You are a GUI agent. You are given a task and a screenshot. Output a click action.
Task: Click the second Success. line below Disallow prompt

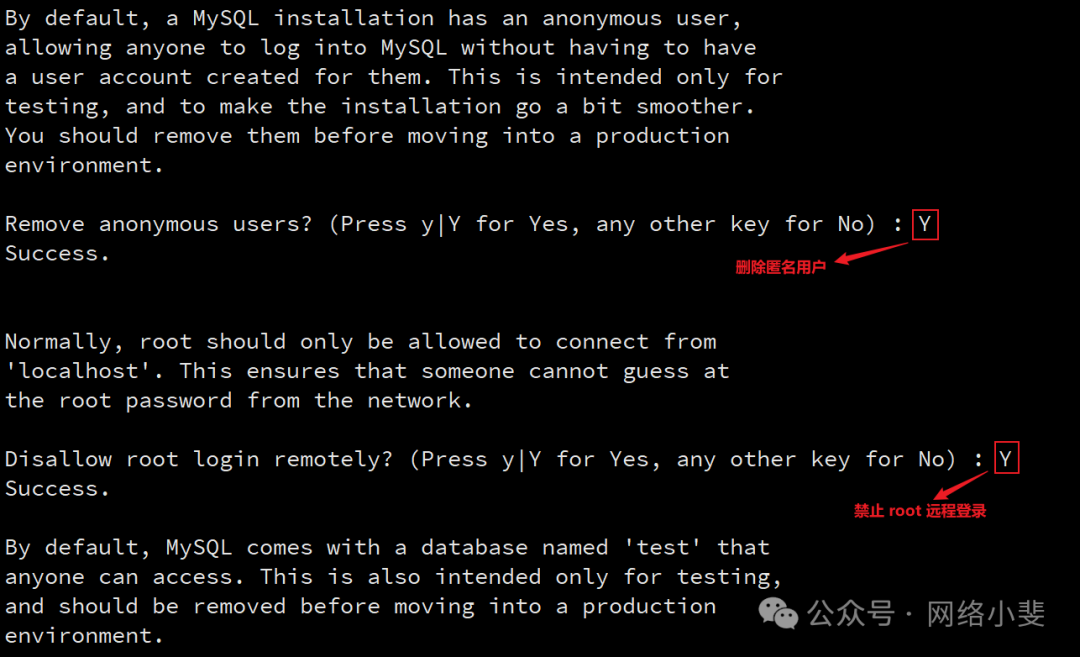click(x=57, y=488)
